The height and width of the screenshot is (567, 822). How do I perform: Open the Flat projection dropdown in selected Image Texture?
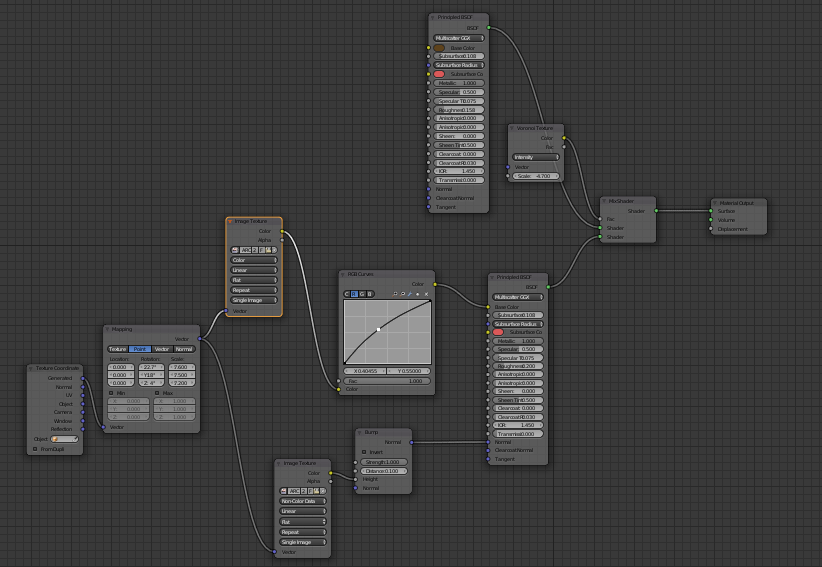click(254, 280)
